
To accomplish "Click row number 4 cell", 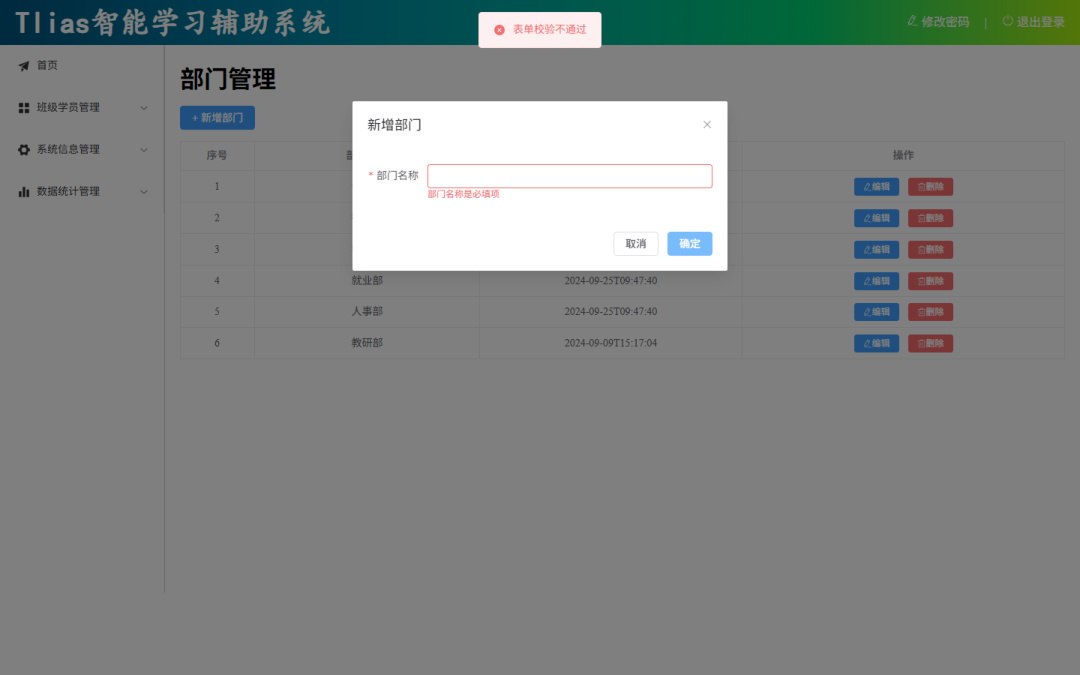I will (x=217, y=280).
